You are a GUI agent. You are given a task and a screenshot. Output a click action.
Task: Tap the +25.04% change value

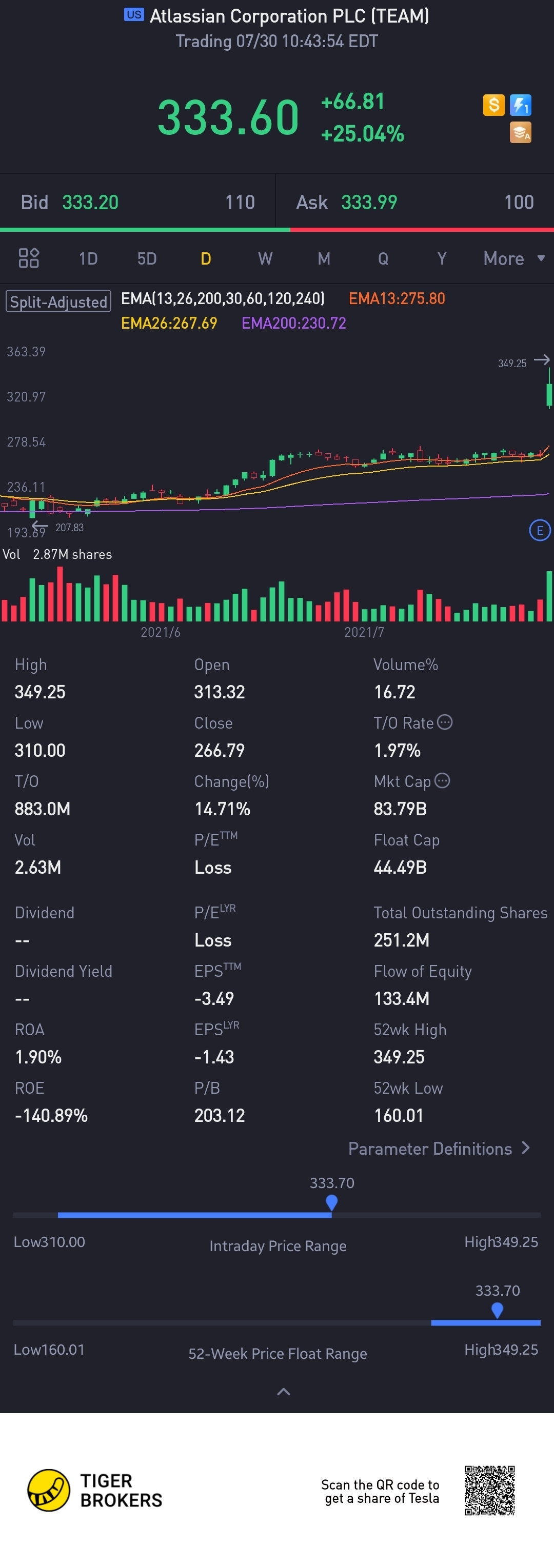pos(362,133)
